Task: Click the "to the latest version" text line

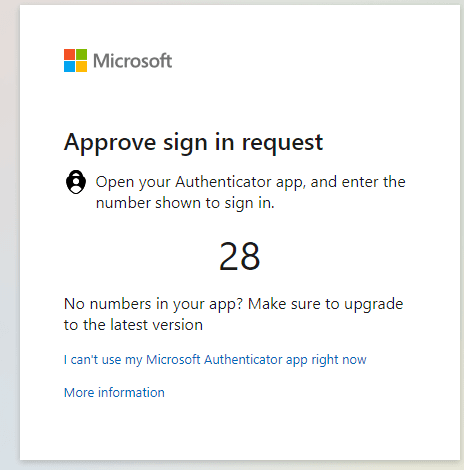Action: click(x=133, y=325)
